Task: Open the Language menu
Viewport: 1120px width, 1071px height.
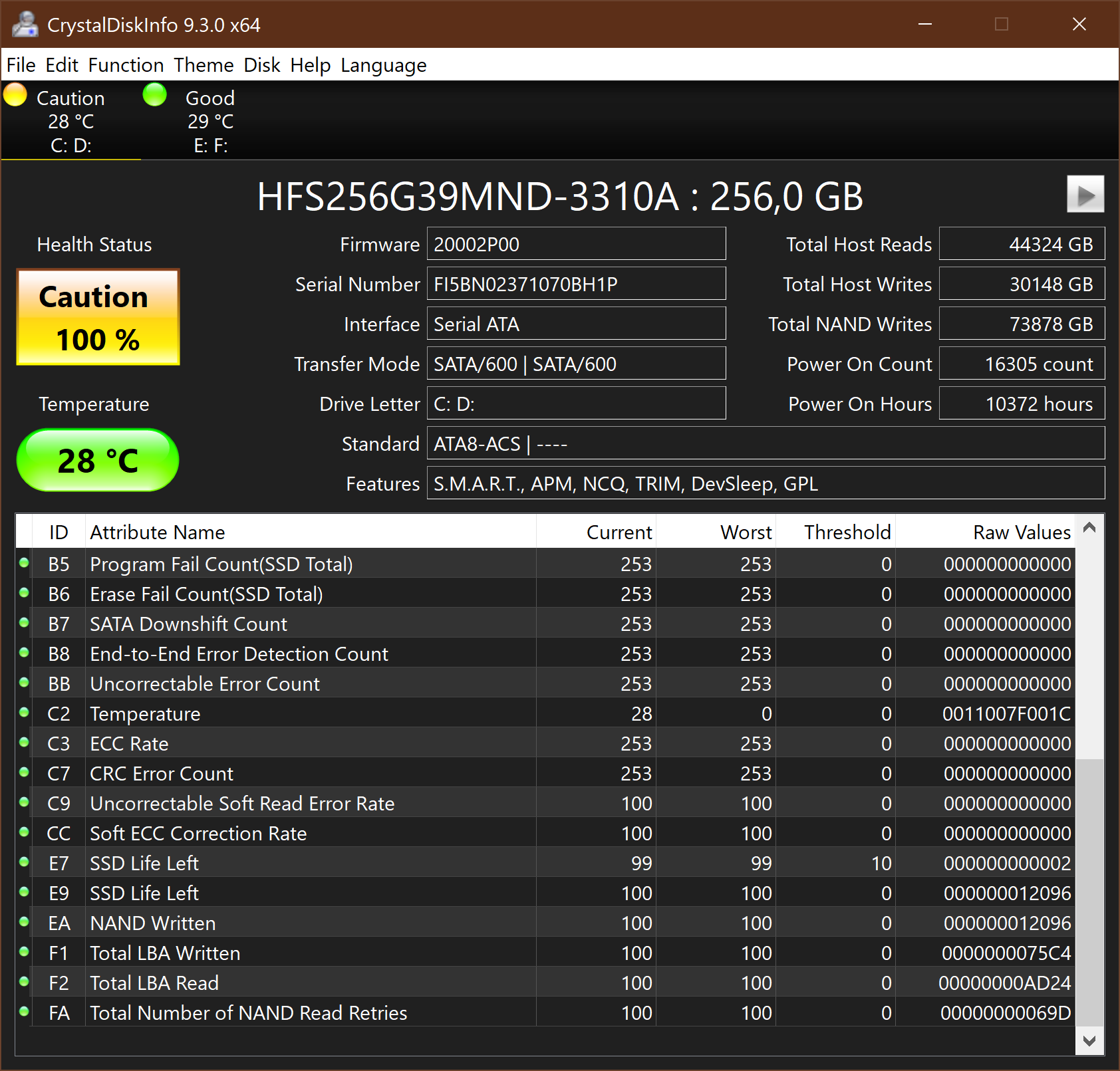Action: click(x=383, y=65)
